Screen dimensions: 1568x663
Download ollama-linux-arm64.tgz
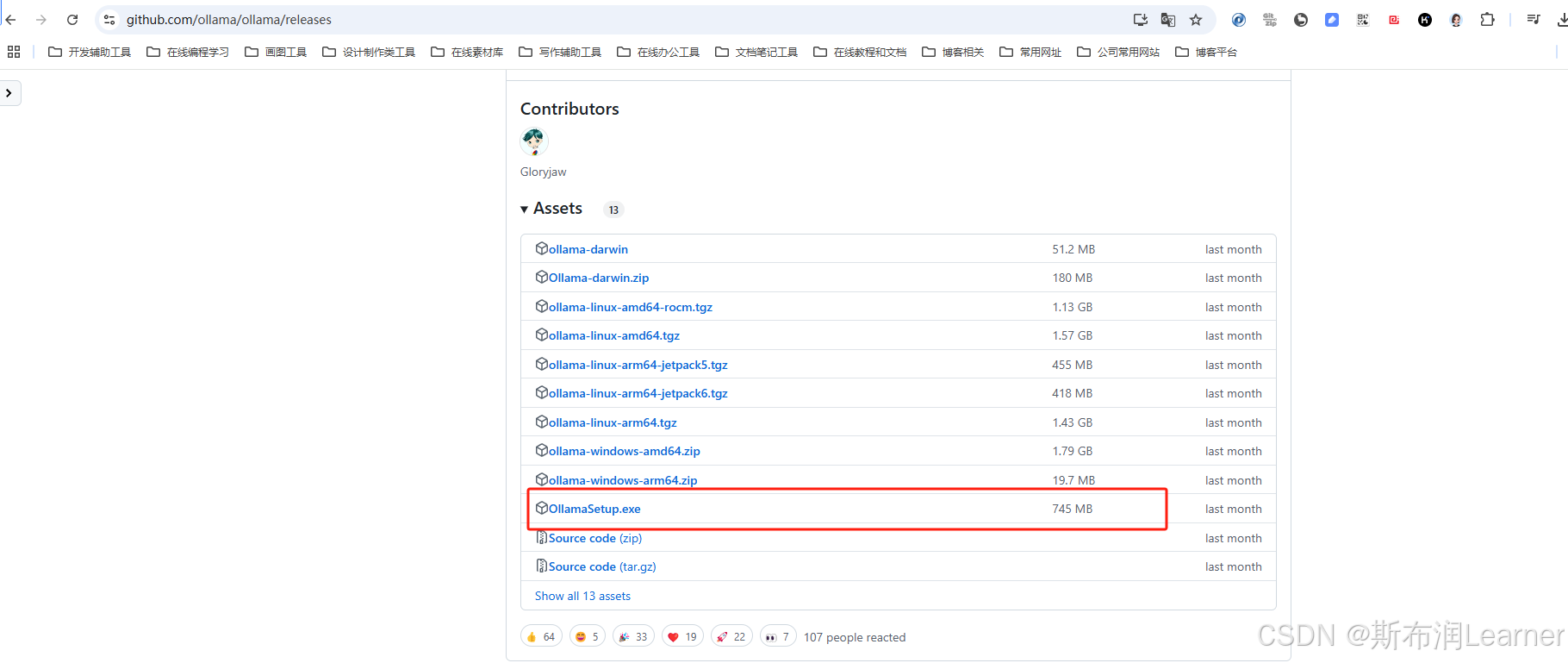click(x=613, y=422)
